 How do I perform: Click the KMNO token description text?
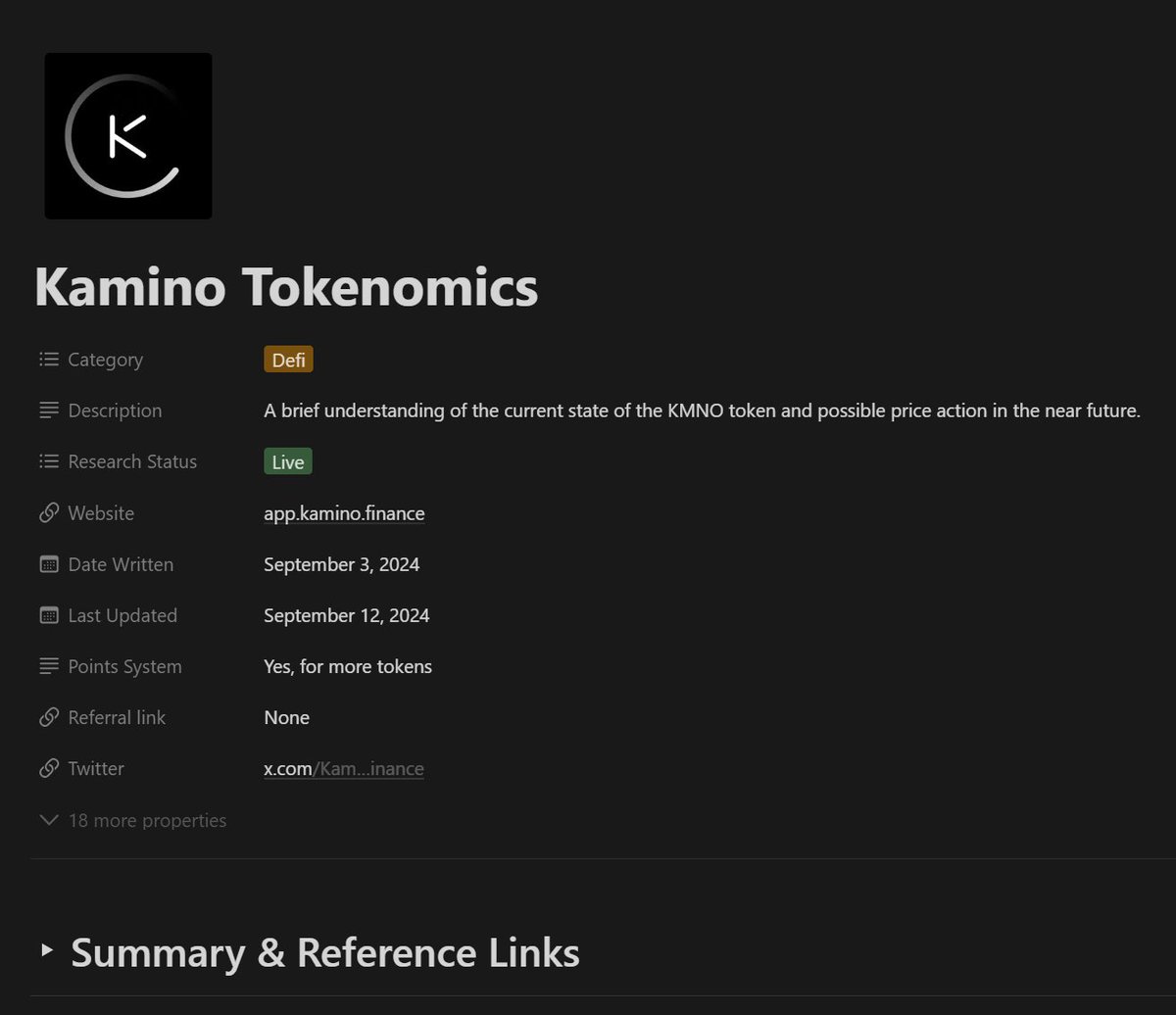(702, 411)
